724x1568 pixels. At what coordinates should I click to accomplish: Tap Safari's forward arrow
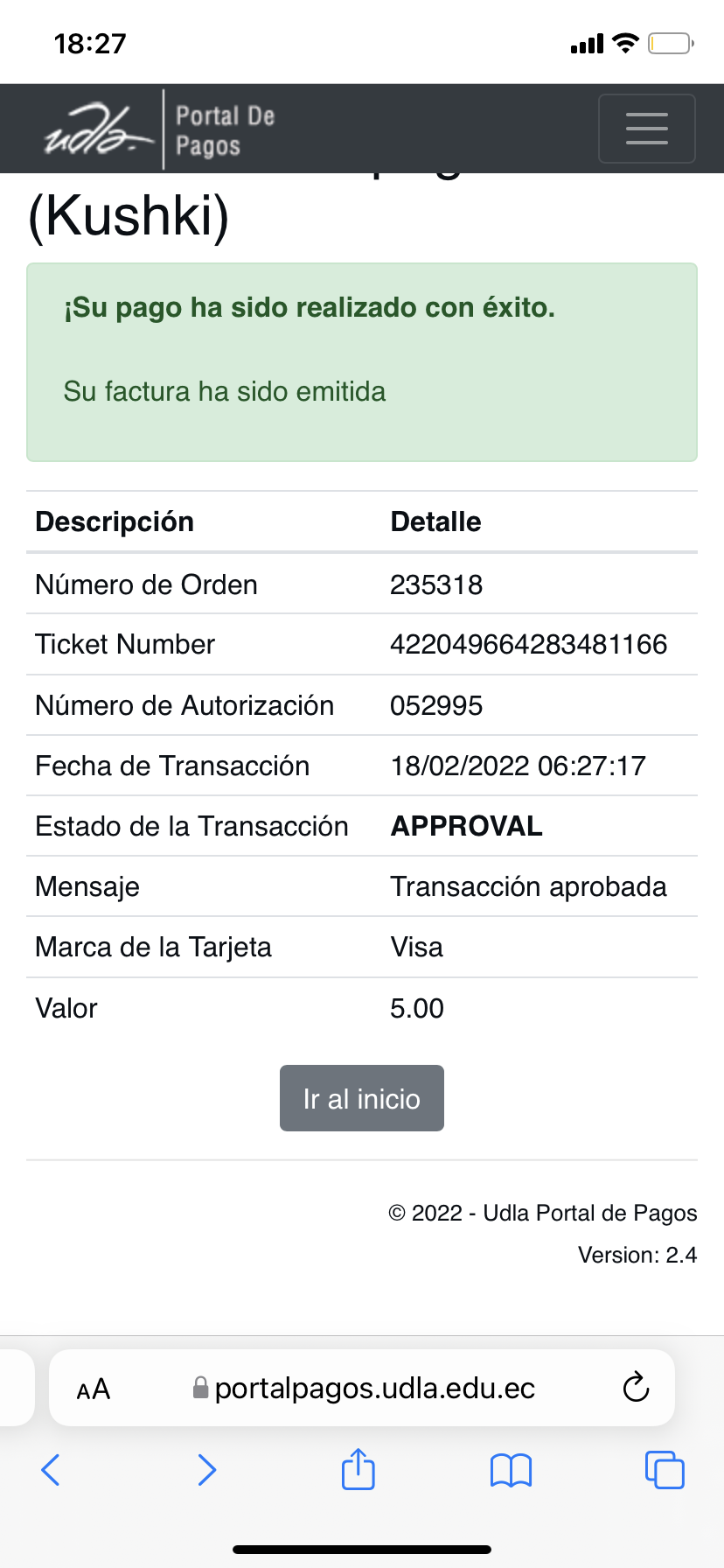coord(206,1469)
